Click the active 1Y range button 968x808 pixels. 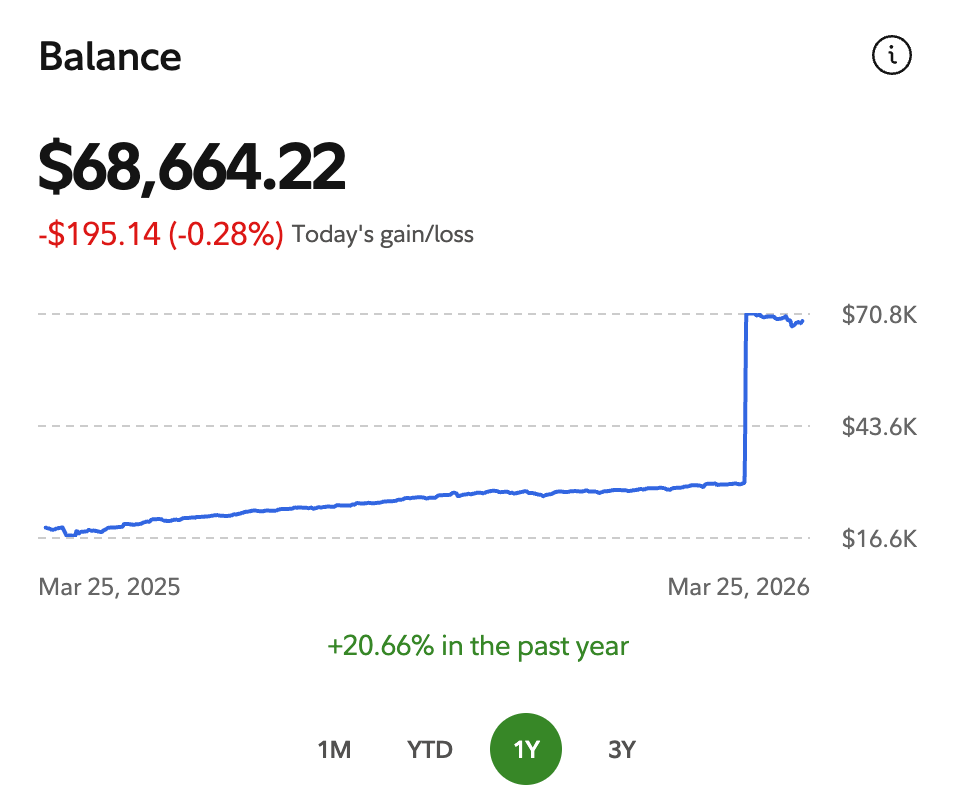(x=526, y=749)
